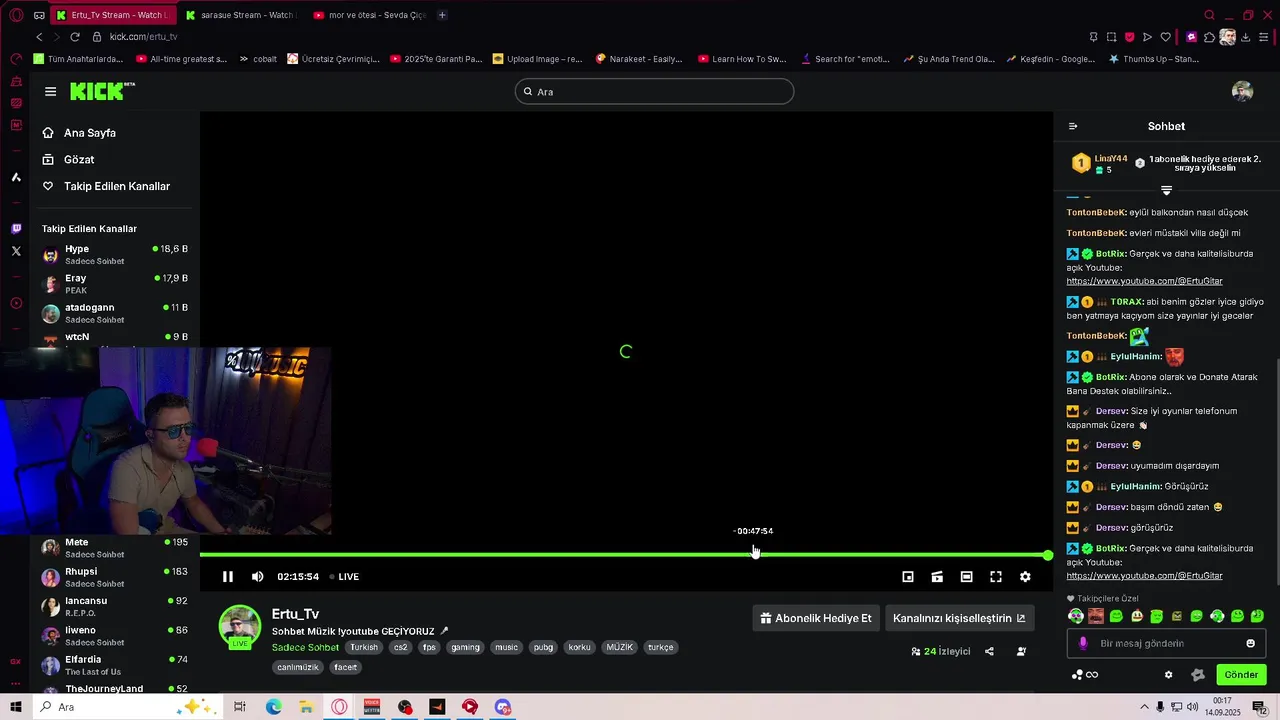1280x720 pixels.
Task: Open Elfardia channel in sidebar
Action: click(x=114, y=665)
